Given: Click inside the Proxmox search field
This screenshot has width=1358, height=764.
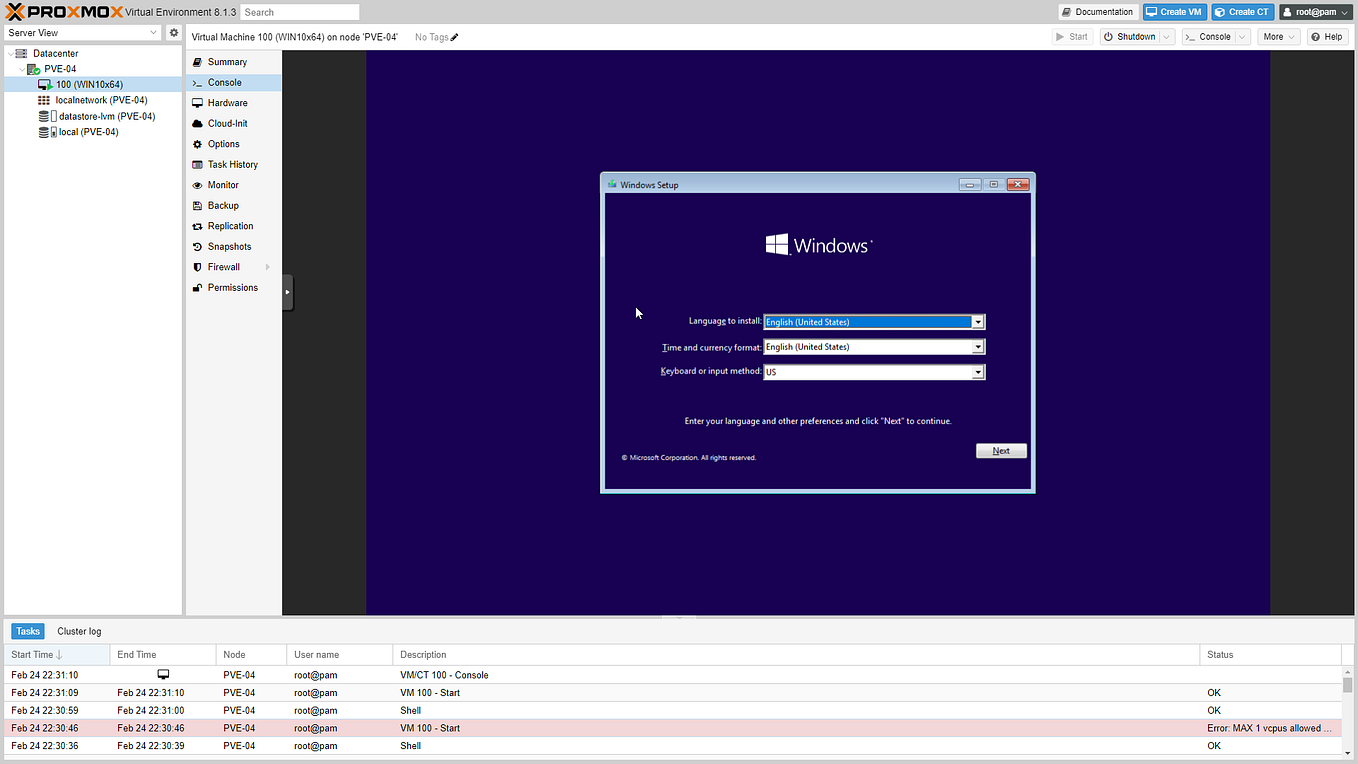Looking at the screenshot, I should click(x=299, y=11).
